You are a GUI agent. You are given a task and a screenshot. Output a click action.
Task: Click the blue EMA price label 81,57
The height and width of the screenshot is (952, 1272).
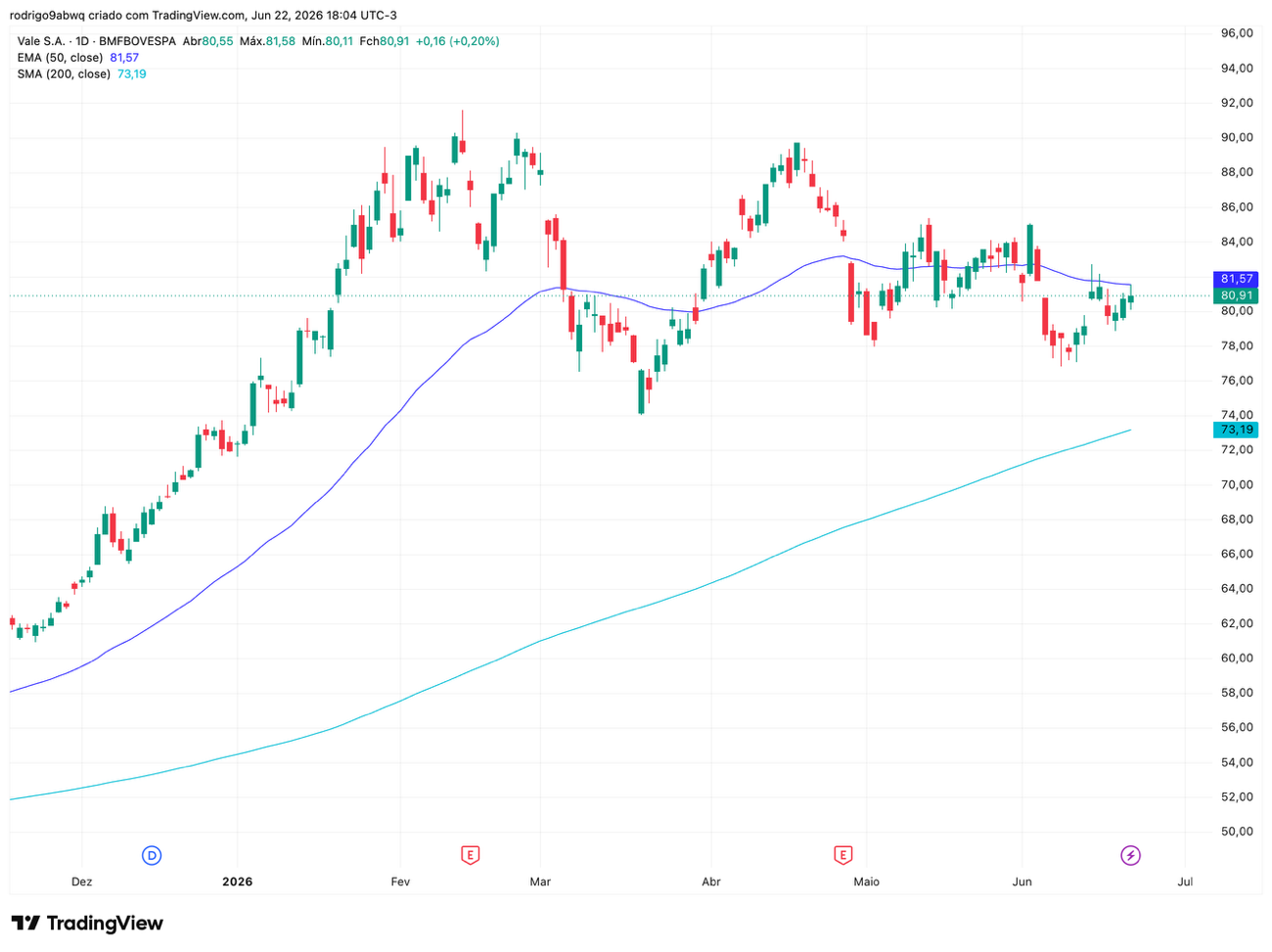pyautogui.click(x=1237, y=279)
